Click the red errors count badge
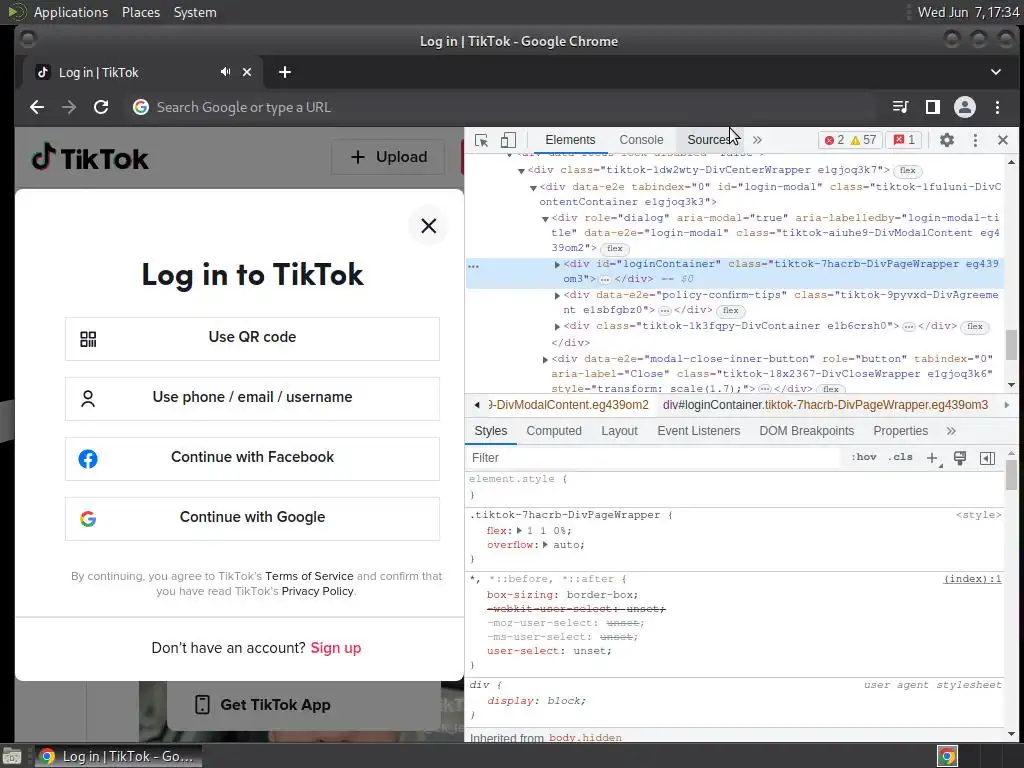Viewport: 1024px width, 768px height. [835, 140]
